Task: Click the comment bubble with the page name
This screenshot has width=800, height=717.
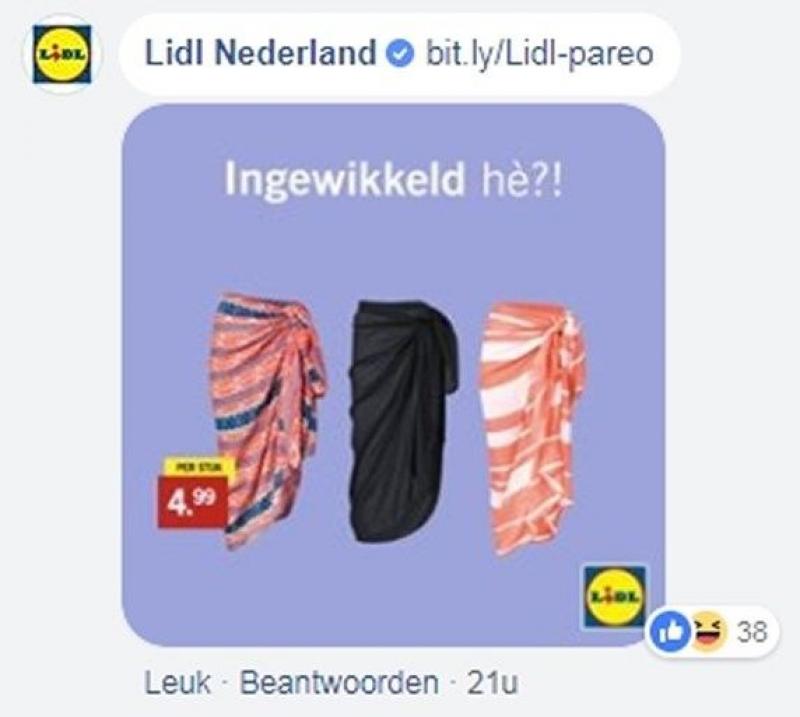Action: pyautogui.click(x=399, y=54)
